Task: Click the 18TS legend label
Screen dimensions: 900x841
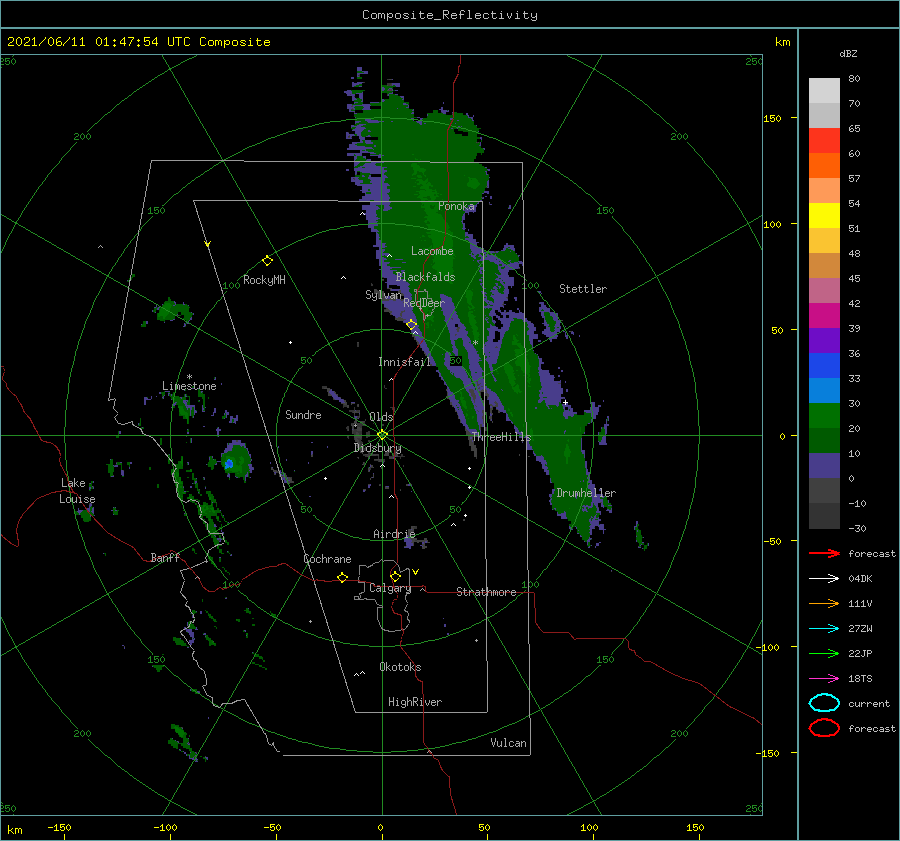Action: pyautogui.click(x=860, y=679)
